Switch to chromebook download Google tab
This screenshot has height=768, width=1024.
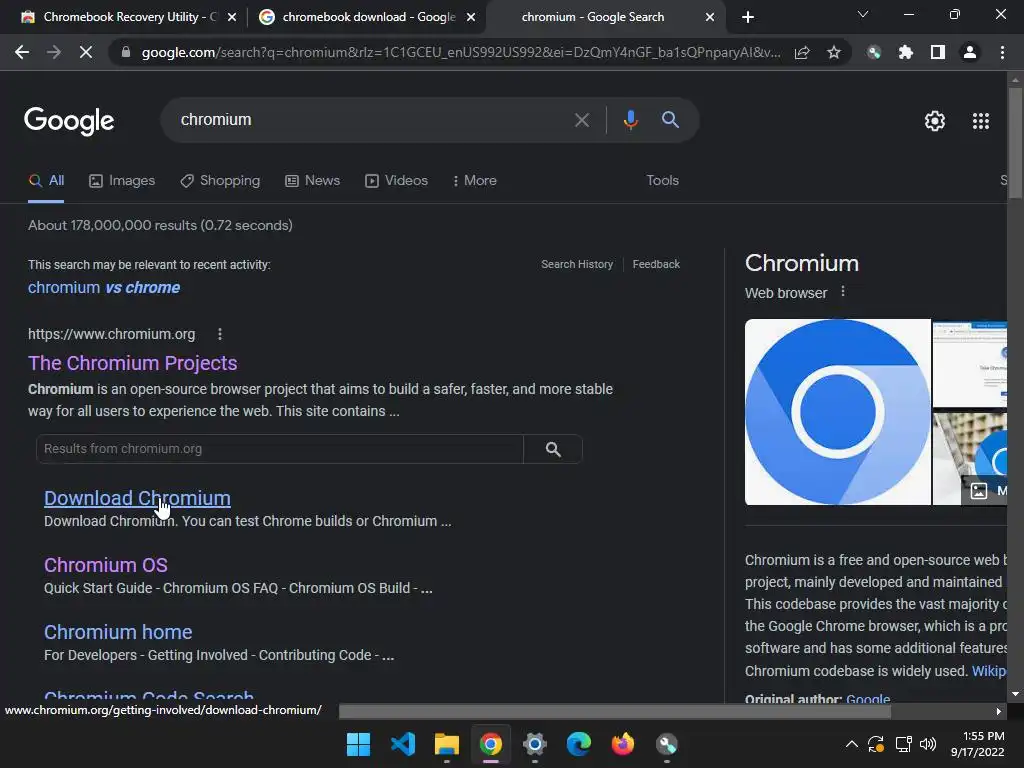pyautogui.click(x=367, y=17)
